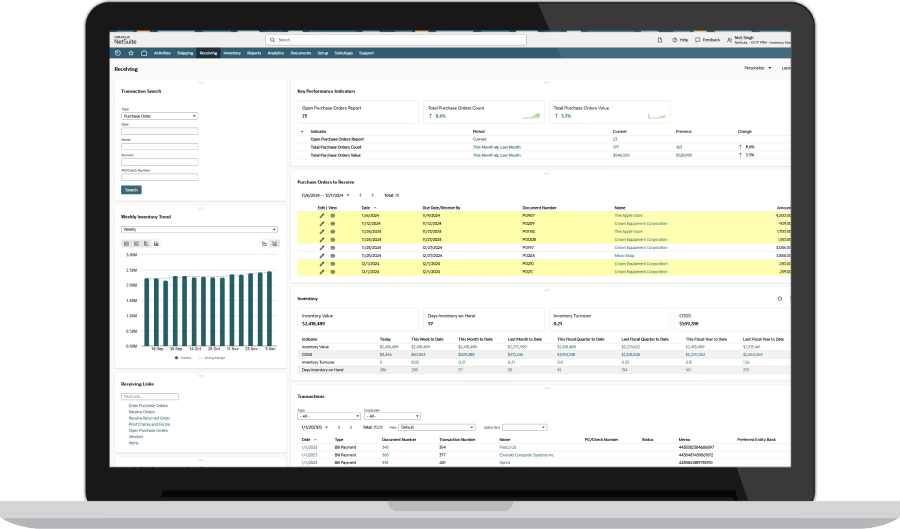Click the pencil edit icon for PO107
The width and height of the screenshot is (900, 529).
(x=322, y=215)
